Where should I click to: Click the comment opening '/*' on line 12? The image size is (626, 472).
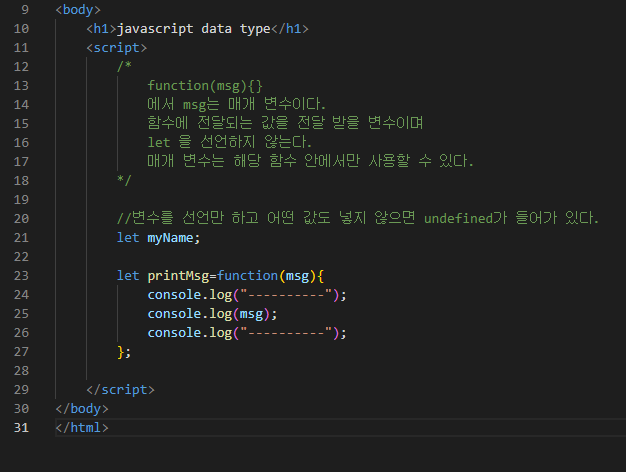point(124,66)
